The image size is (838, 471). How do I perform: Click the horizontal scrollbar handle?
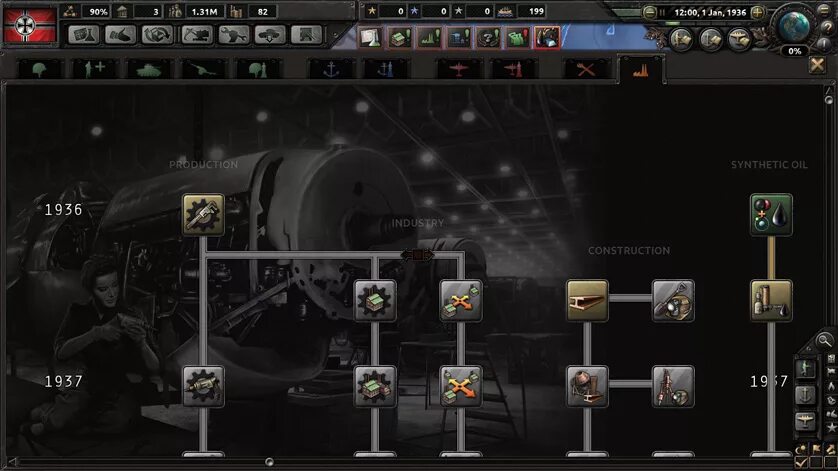click(x=269, y=461)
